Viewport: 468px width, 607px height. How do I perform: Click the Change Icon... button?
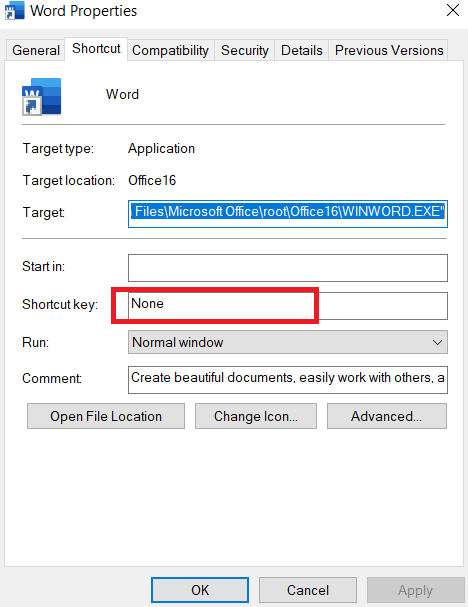click(256, 416)
